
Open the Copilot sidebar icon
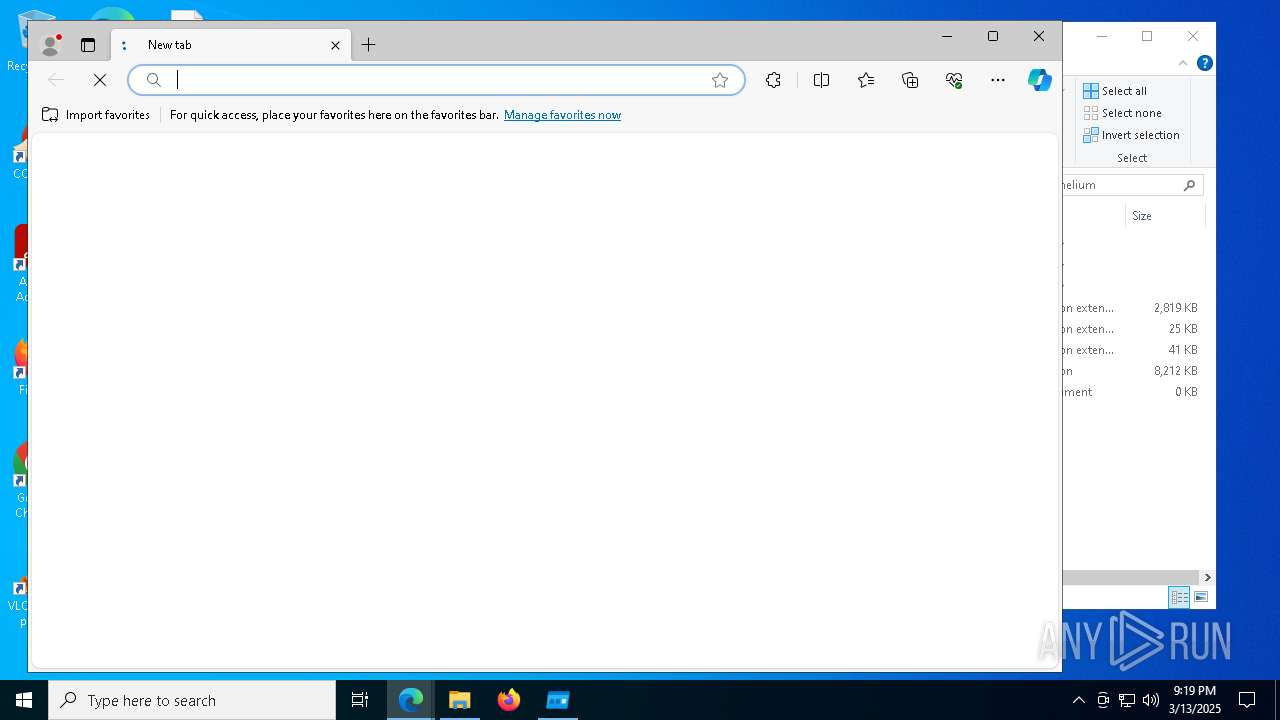[1040, 80]
